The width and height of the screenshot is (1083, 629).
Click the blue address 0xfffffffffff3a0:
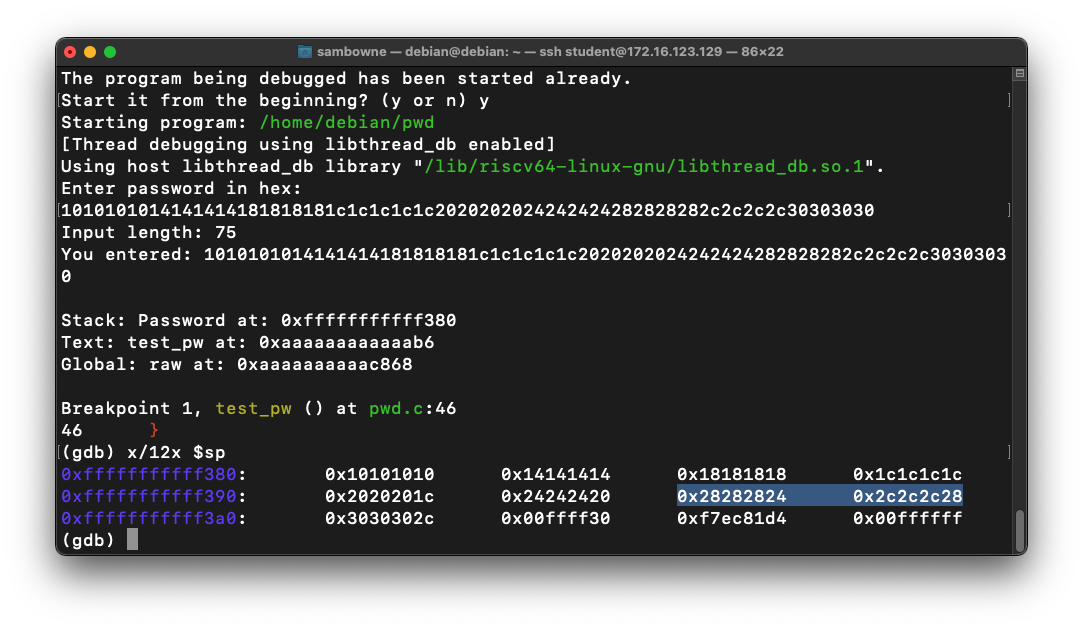point(154,519)
